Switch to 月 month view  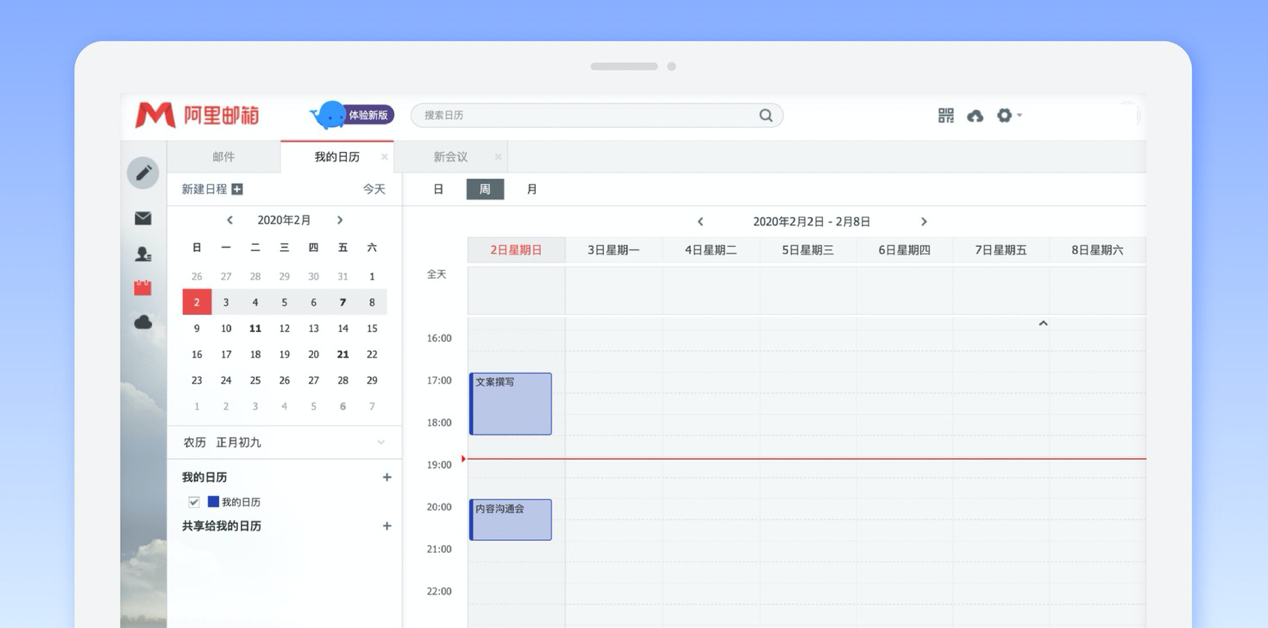click(532, 189)
